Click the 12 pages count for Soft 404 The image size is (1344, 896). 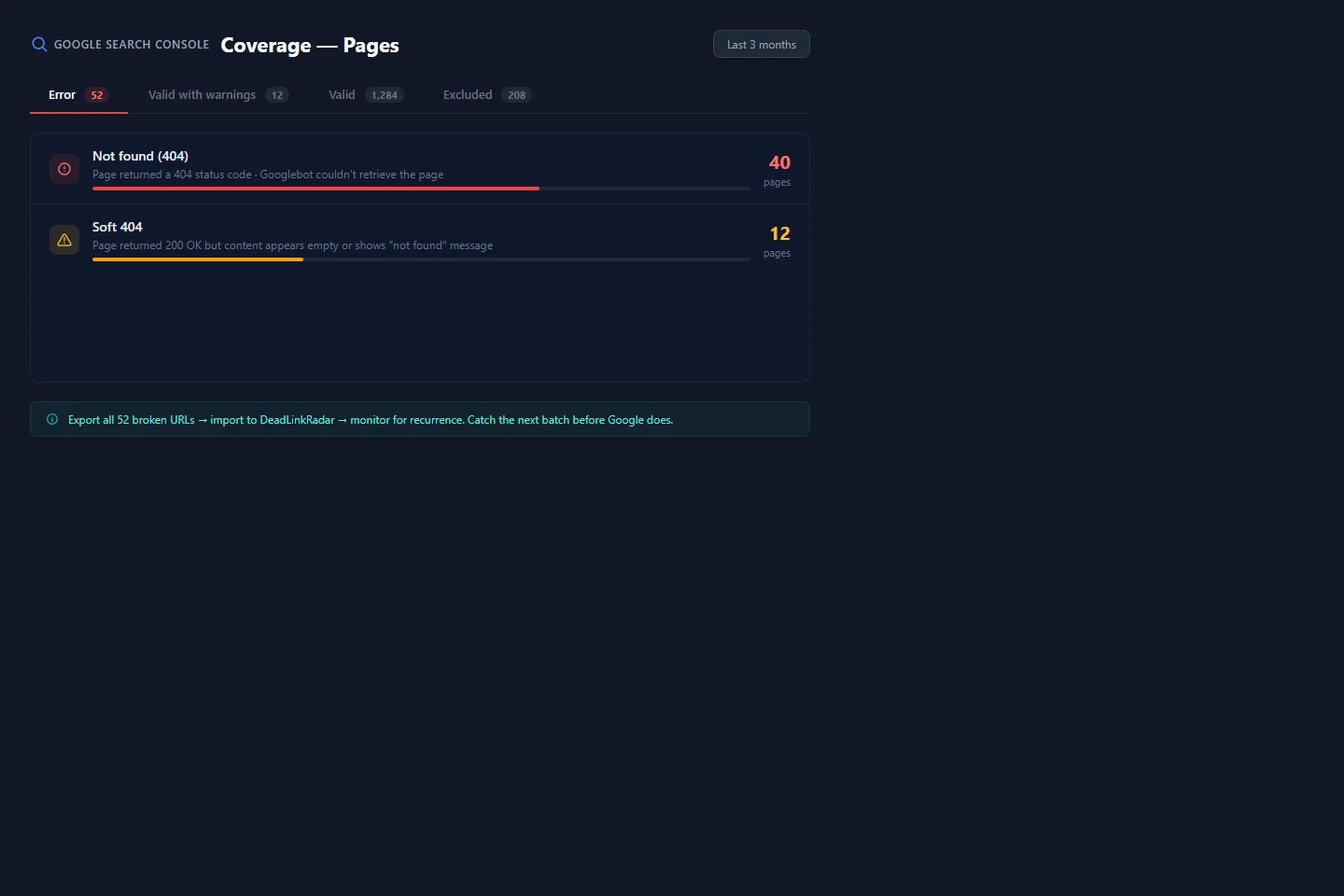coord(778,234)
